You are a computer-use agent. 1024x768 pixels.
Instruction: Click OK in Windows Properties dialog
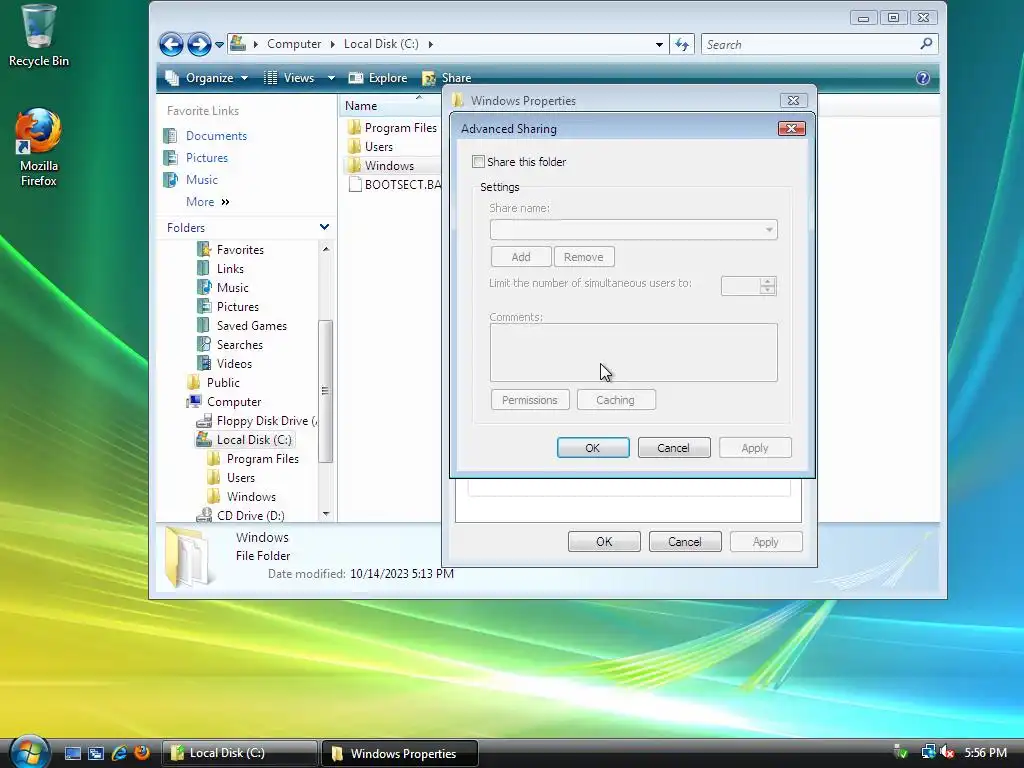pyautogui.click(x=604, y=541)
